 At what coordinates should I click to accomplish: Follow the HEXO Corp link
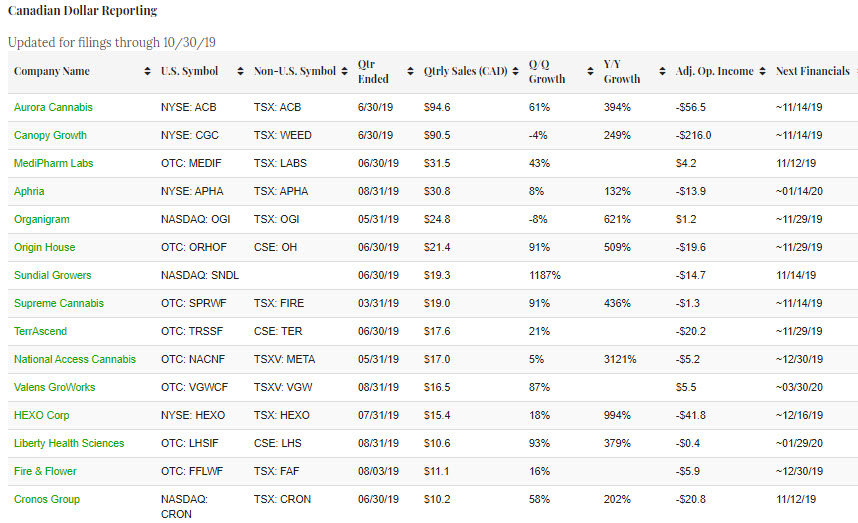click(x=41, y=415)
